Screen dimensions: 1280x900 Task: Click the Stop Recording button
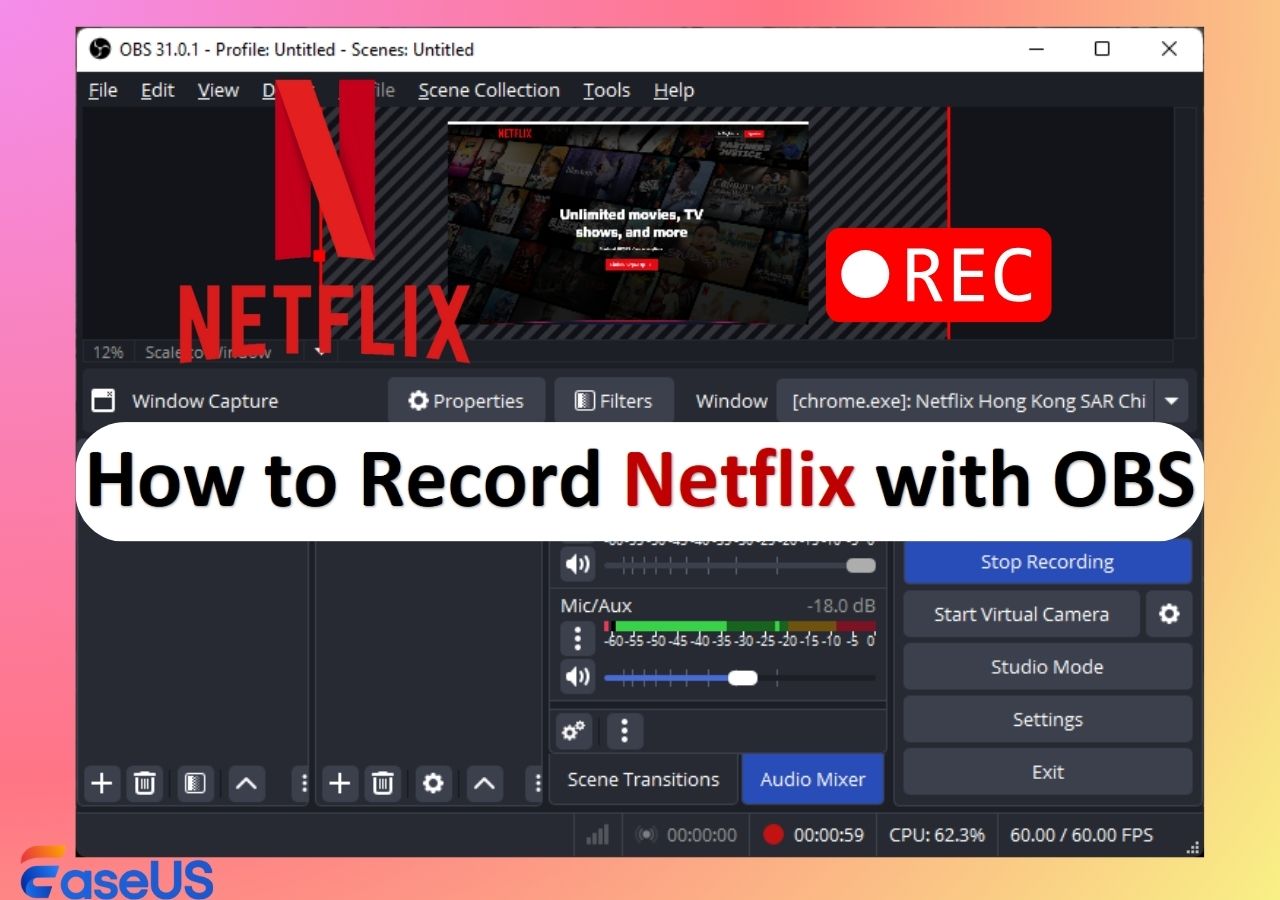pyautogui.click(x=1047, y=562)
